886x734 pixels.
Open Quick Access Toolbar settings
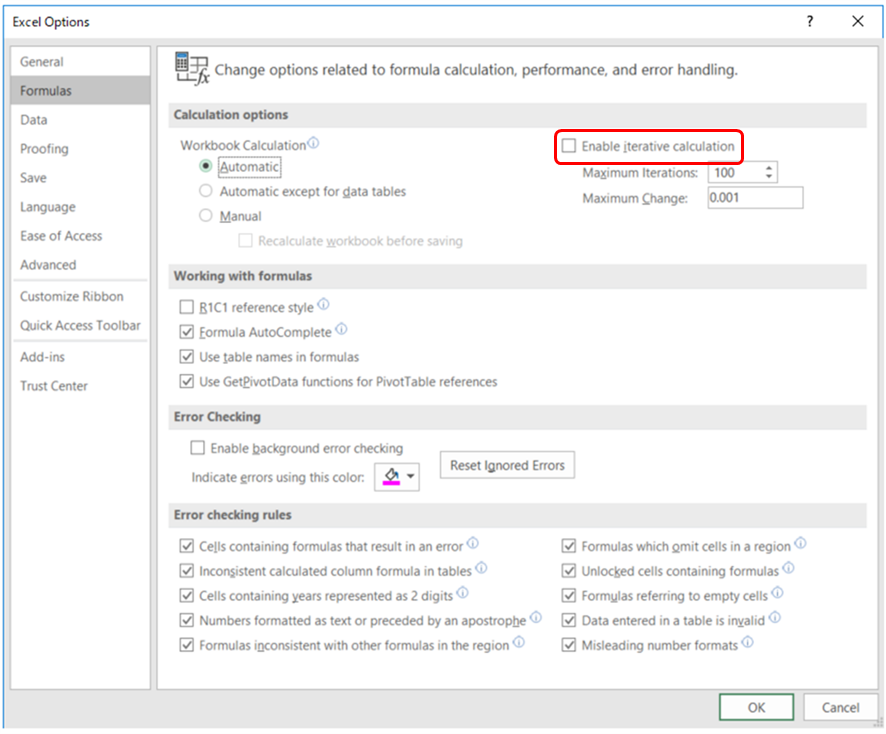[x=80, y=325]
